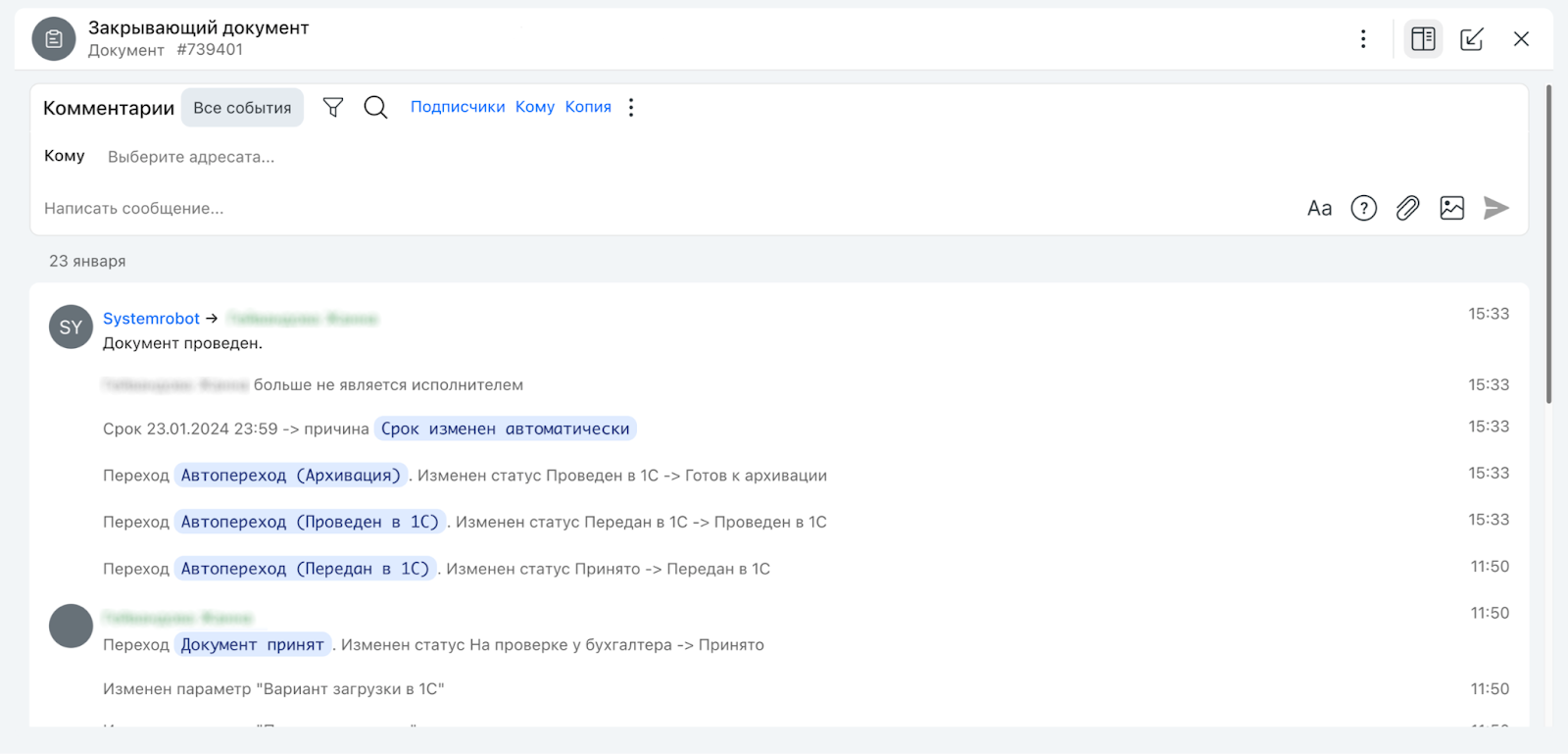This screenshot has height=754, width=1568.
Task: Focus the "Написать сообщение..." message field
Action: click(x=133, y=208)
